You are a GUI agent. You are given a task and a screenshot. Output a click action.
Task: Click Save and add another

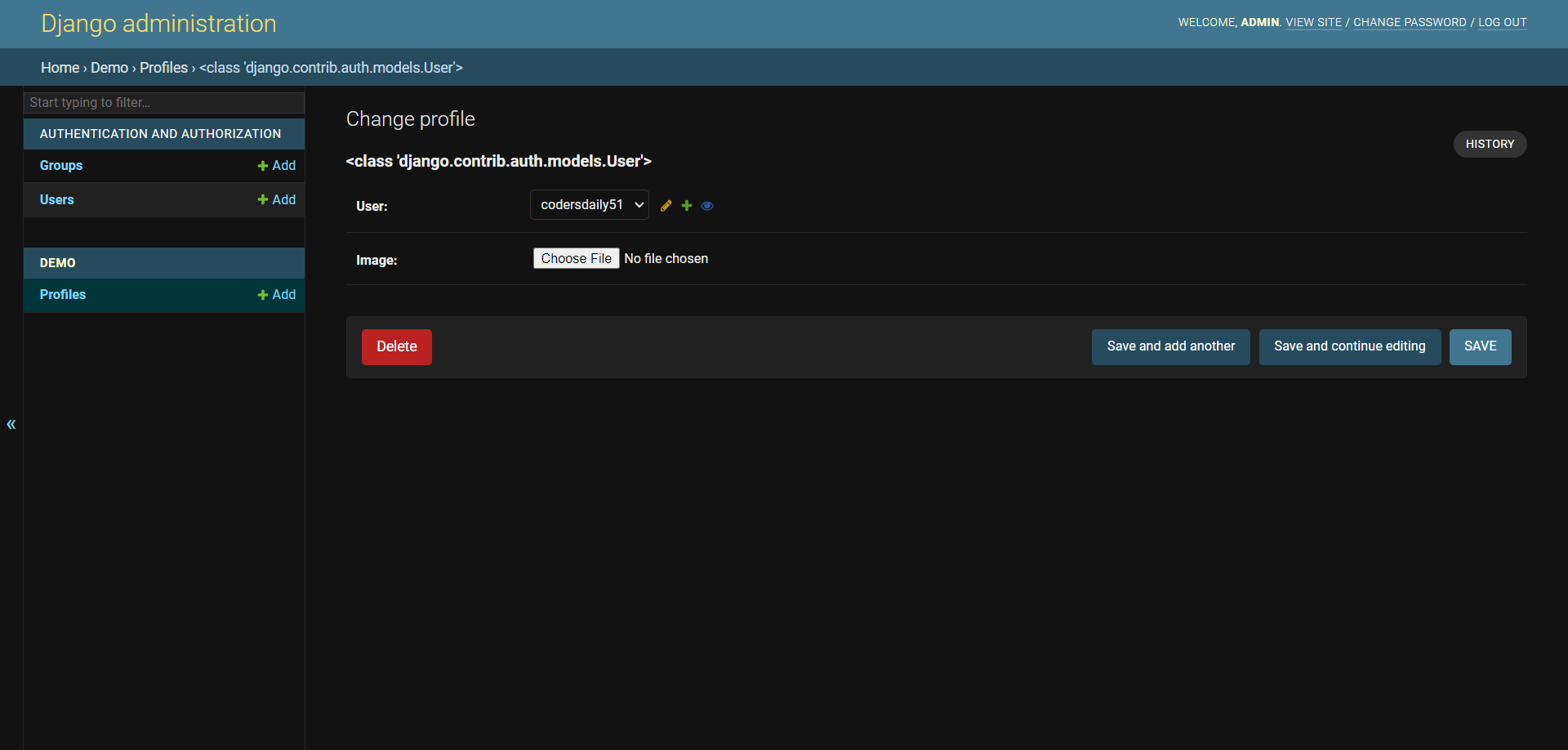(1170, 346)
